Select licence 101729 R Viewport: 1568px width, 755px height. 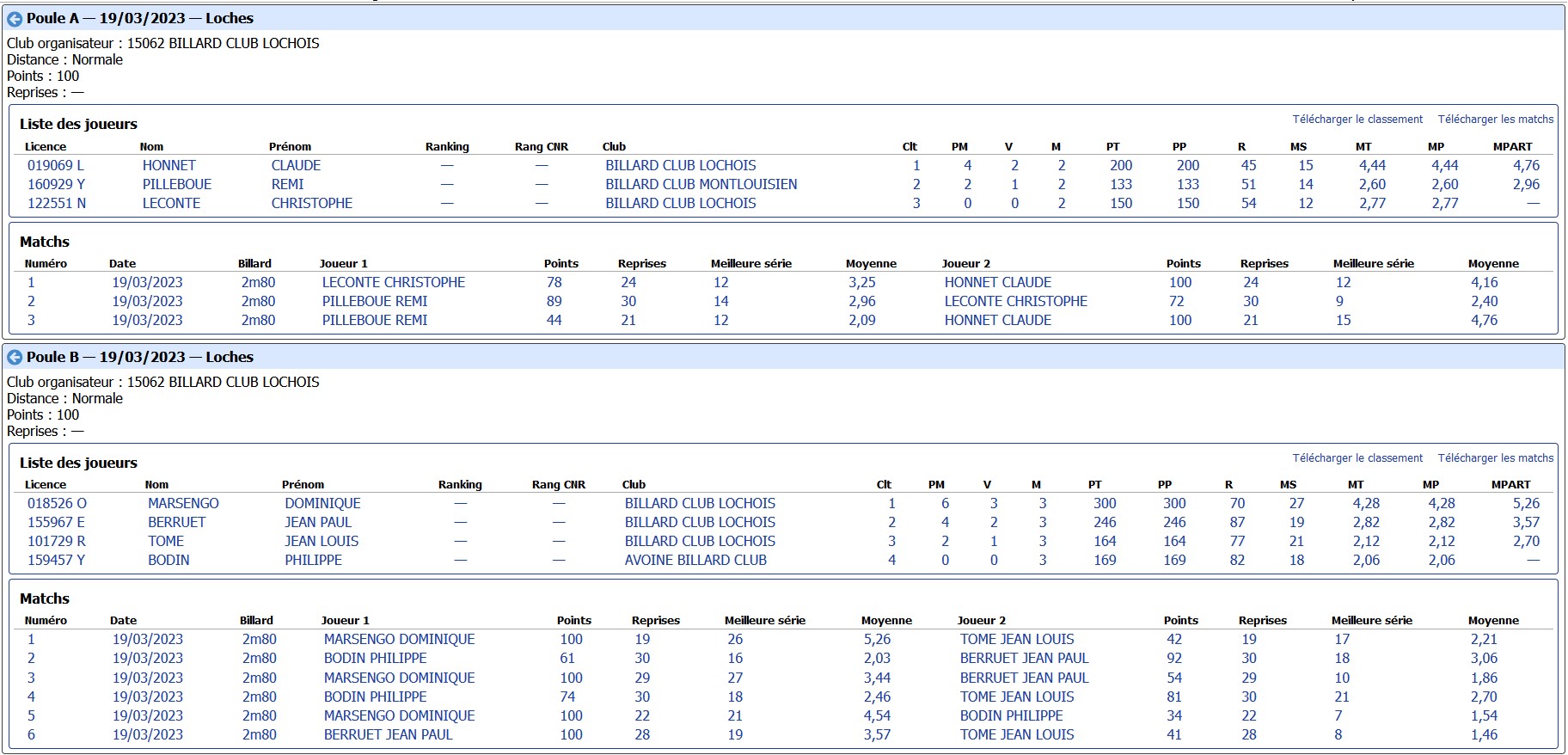(57, 541)
